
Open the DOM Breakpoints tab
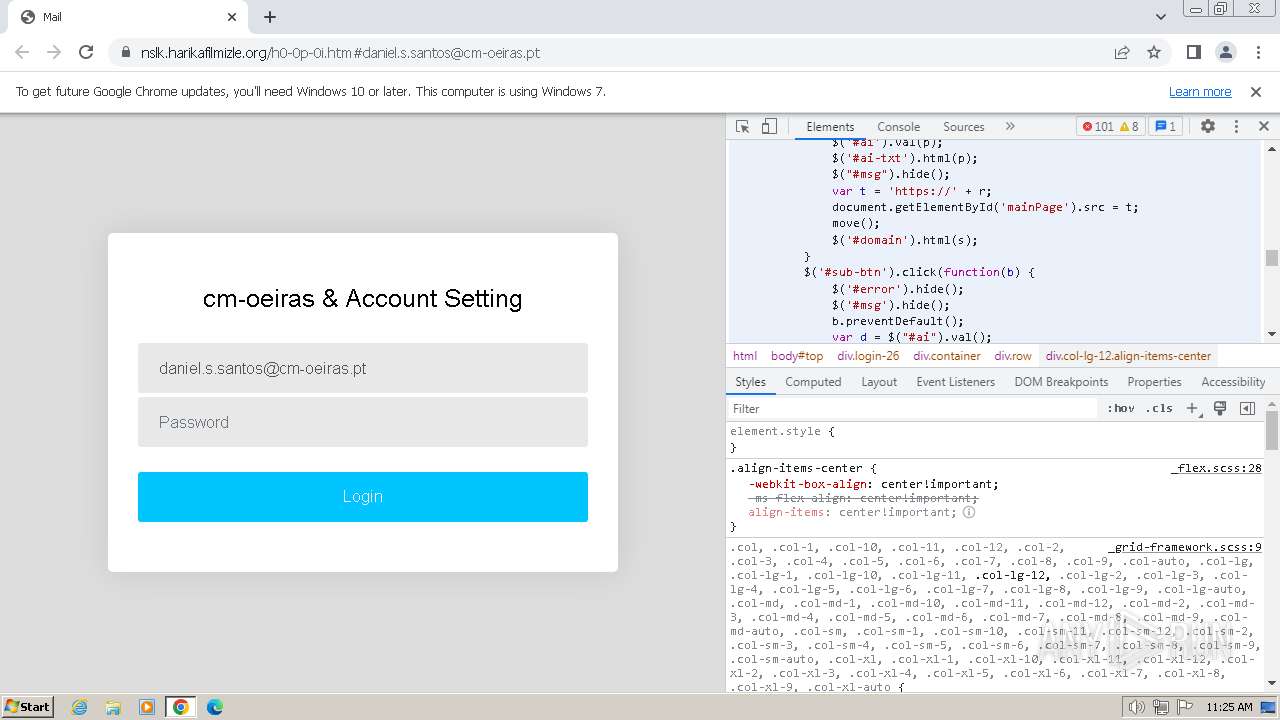(x=1061, y=381)
